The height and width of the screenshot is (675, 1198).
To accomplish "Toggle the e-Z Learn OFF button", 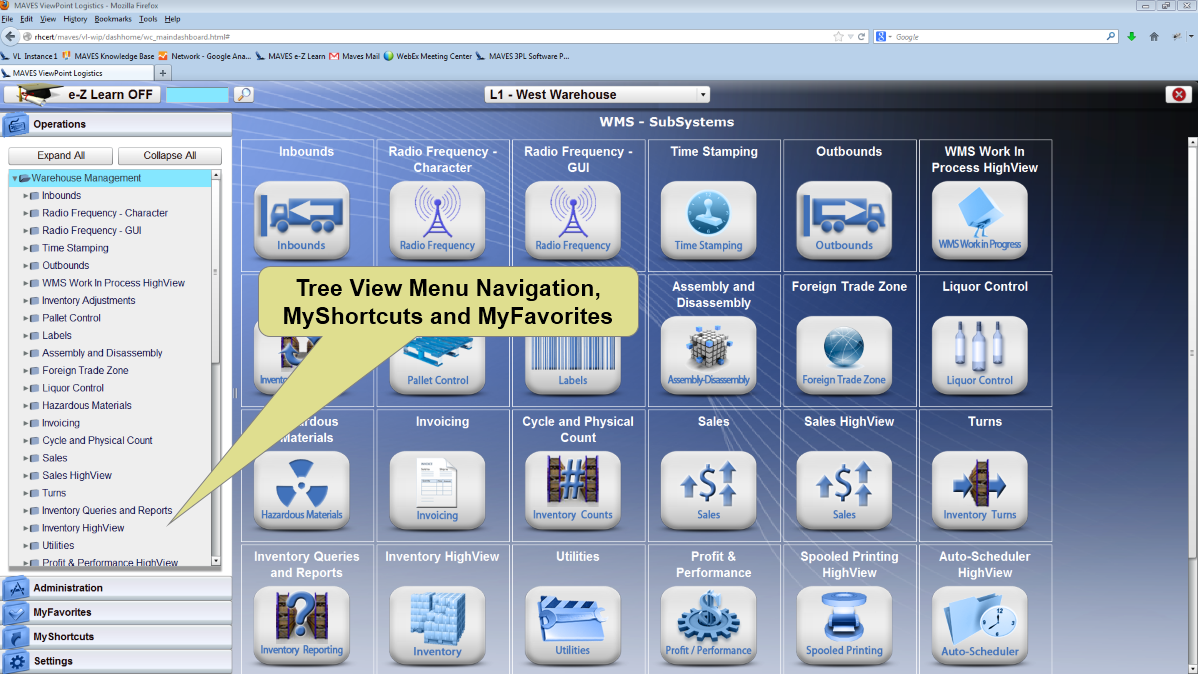I will tap(83, 95).
